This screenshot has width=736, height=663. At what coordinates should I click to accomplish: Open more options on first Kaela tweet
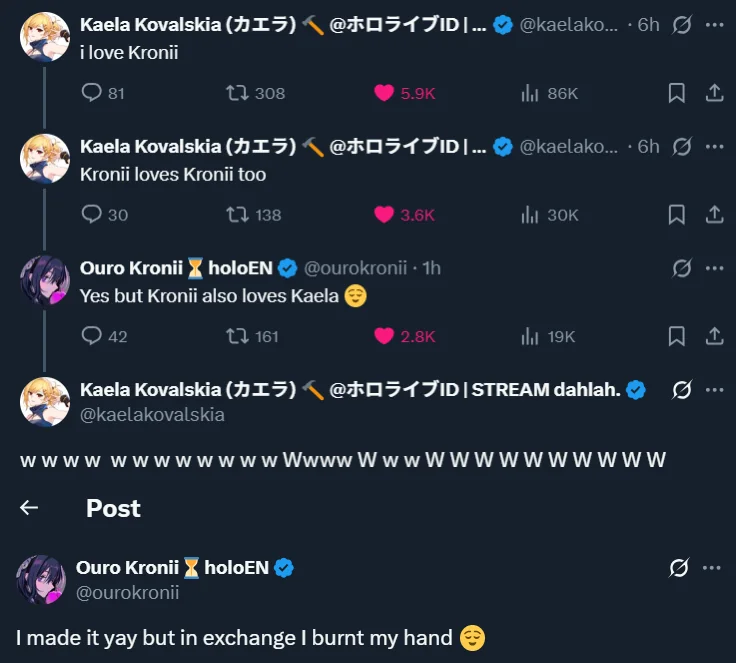[714, 25]
